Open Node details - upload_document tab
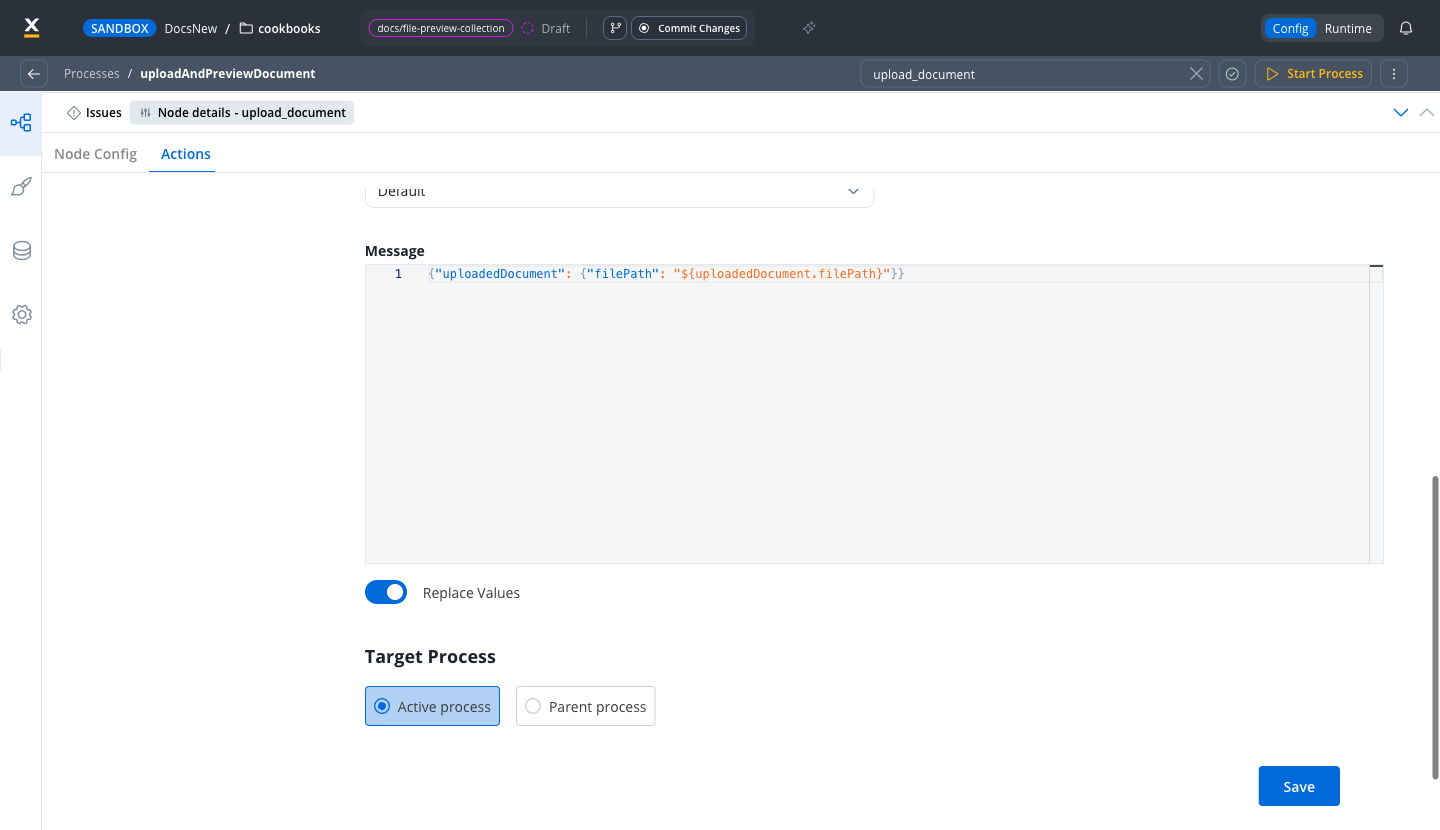The width and height of the screenshot is (1440, 830). point(242,113)
